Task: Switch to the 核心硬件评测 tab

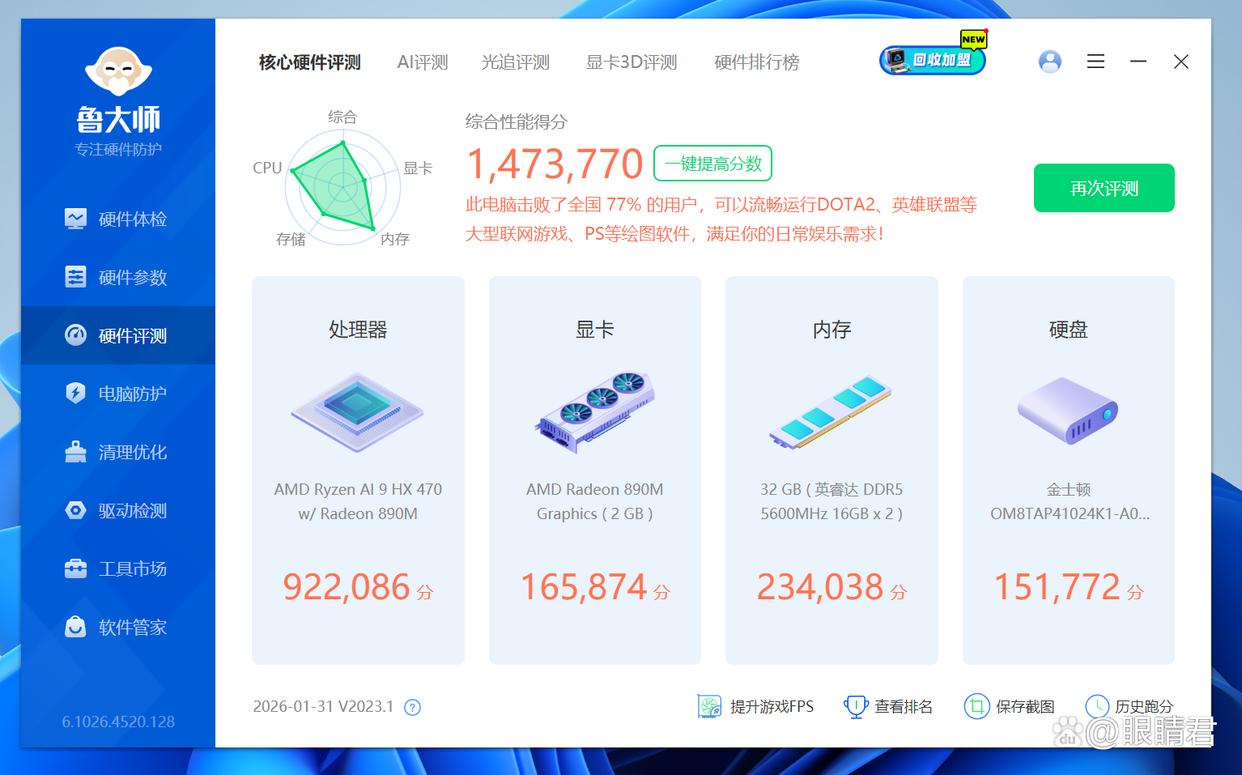Action: tap(309, 62)
